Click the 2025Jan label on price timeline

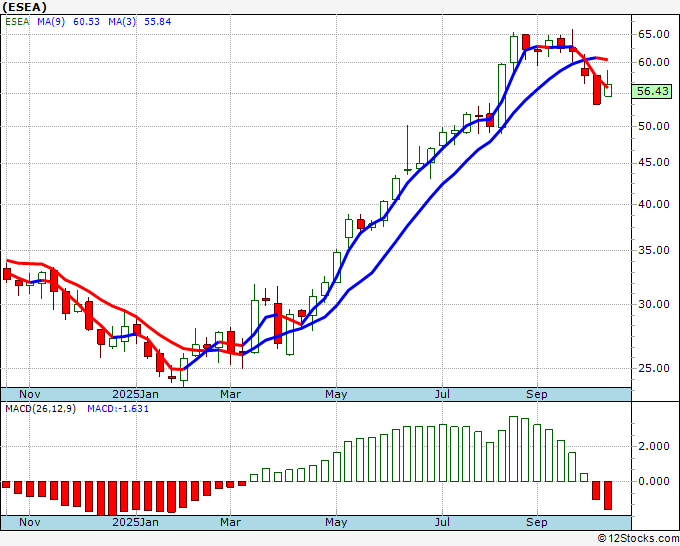pyautogui.click(x=135, y=394)
